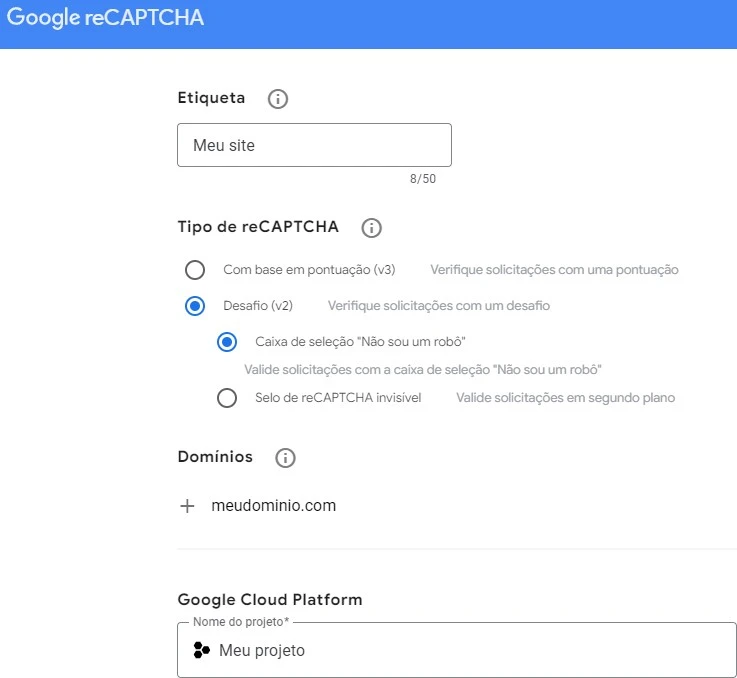The height and width of the screenshot is (678, 737).
Task: Click the Etiqueta heading label
Action: pos(212,98)
